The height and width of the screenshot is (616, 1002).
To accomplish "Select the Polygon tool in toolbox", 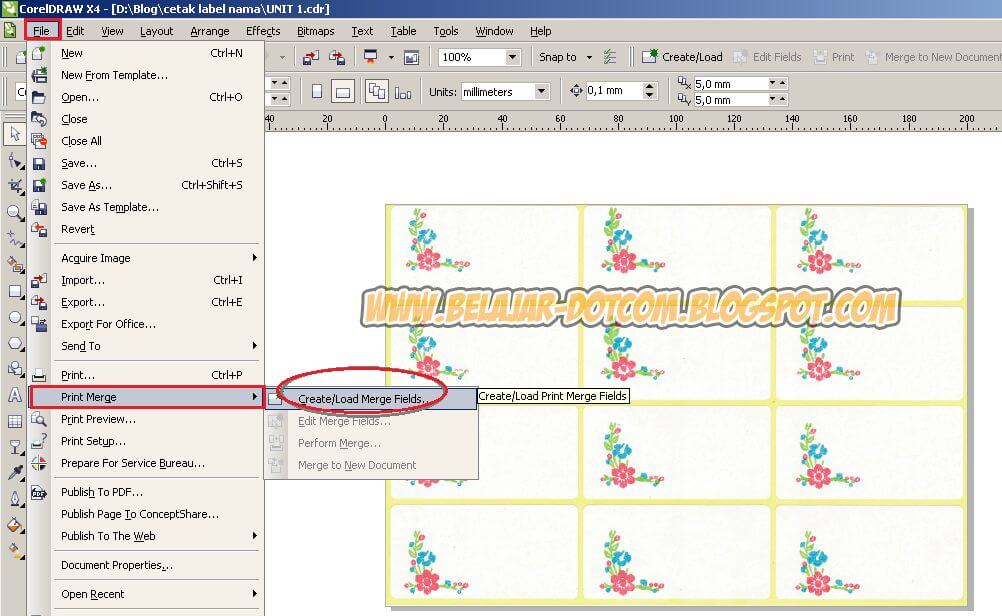I will (x=14, y=344).
